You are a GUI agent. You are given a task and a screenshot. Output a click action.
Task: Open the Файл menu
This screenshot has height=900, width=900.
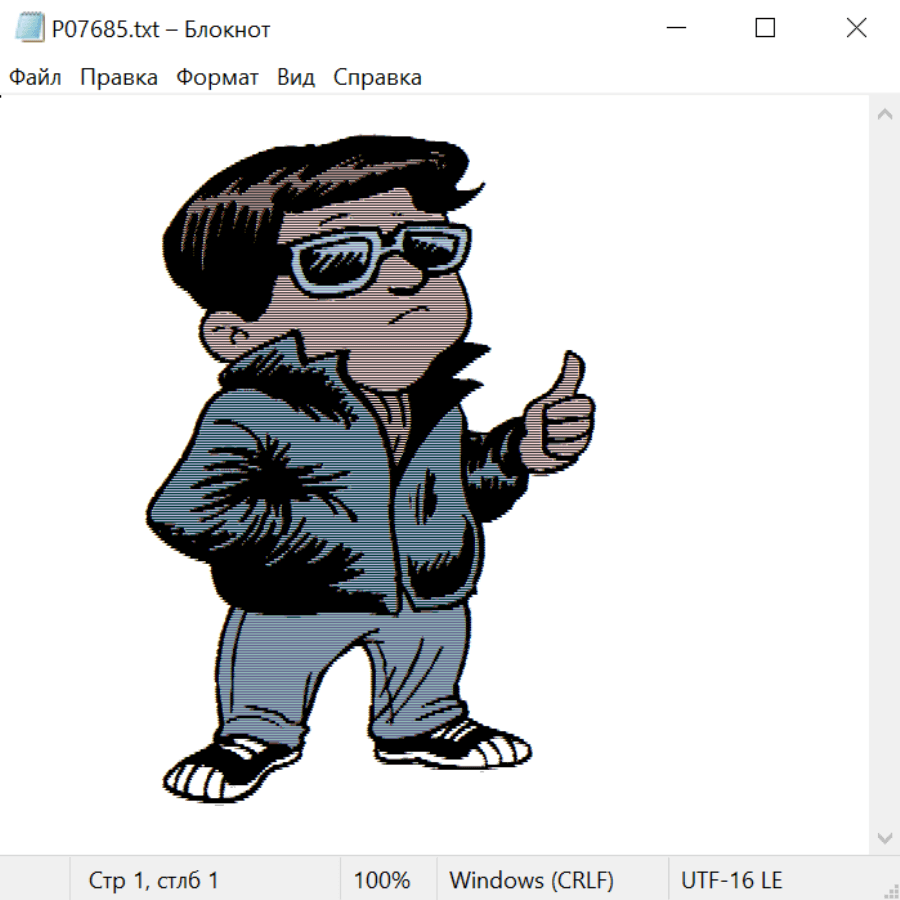[x=35, y=78]
